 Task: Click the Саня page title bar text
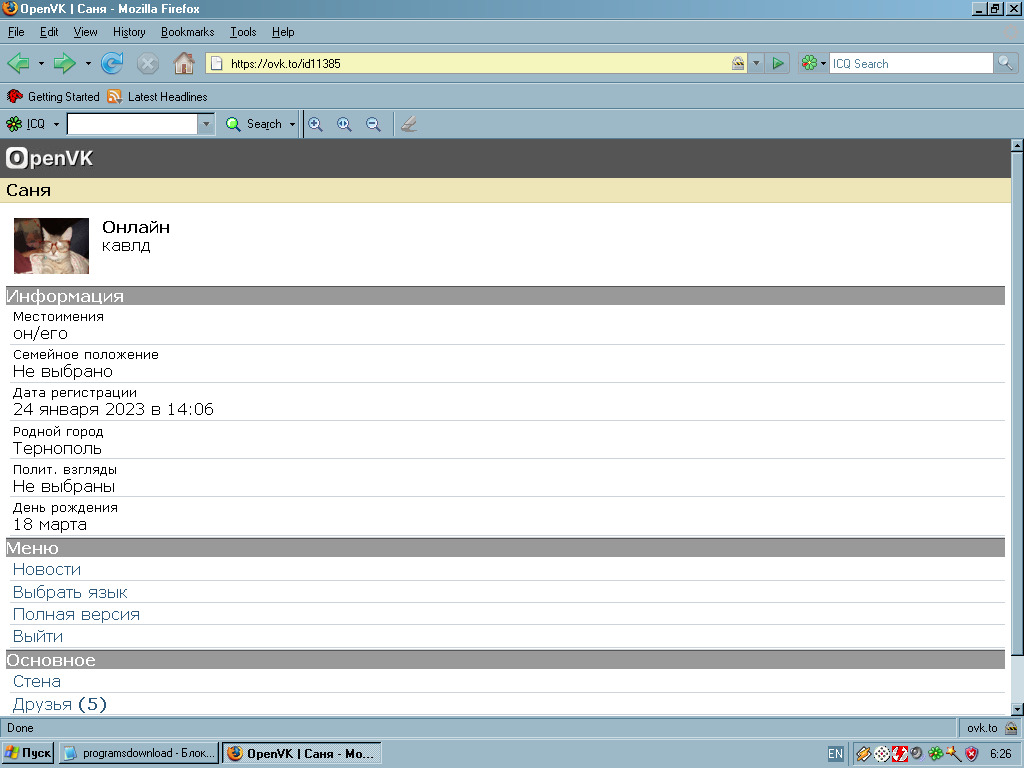tap(29, 190)
